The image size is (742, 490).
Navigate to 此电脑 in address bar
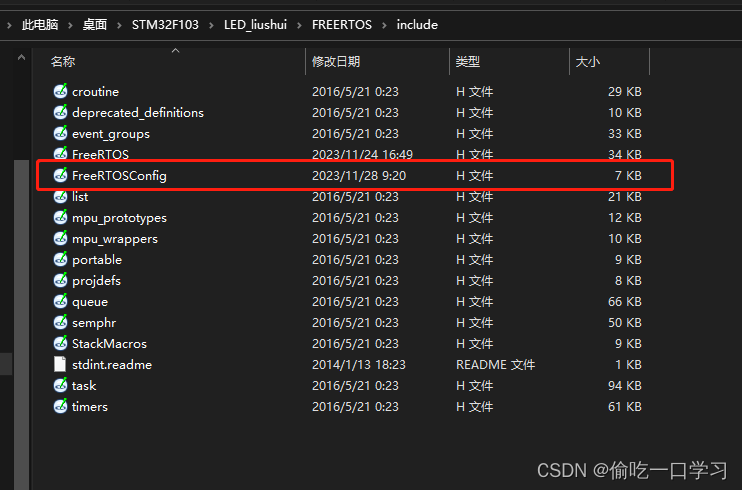click(40, 25)
